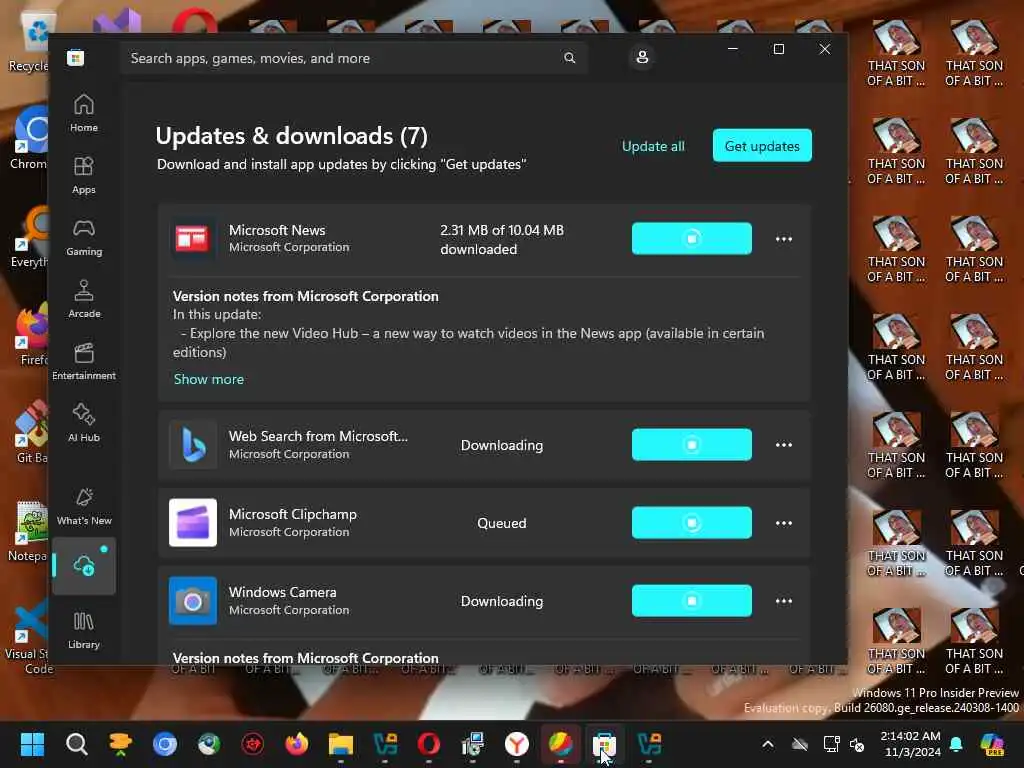Open the Windows Start menu
This screenshot has height=768, width=1024.
[x=32, y=744]
